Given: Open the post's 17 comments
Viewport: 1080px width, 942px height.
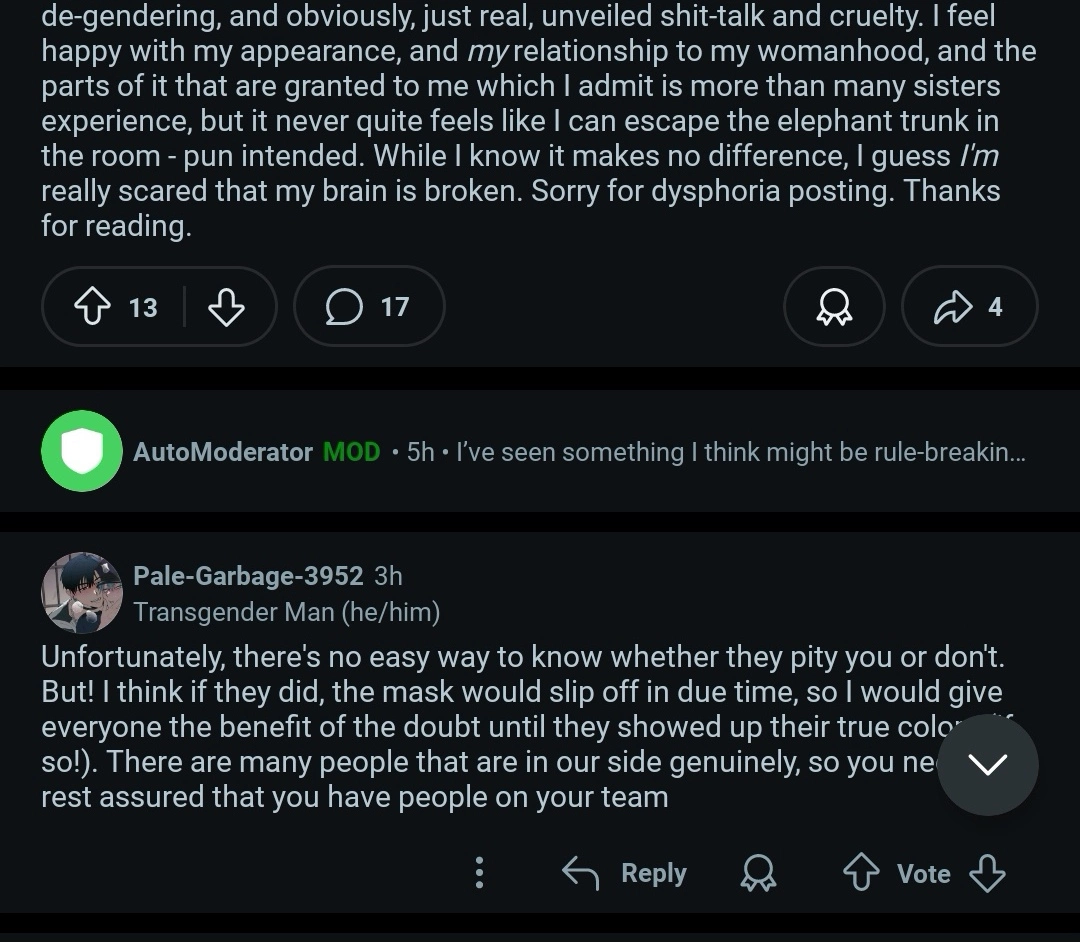Looking at the screenshot, I should click(x=368, y=307).
